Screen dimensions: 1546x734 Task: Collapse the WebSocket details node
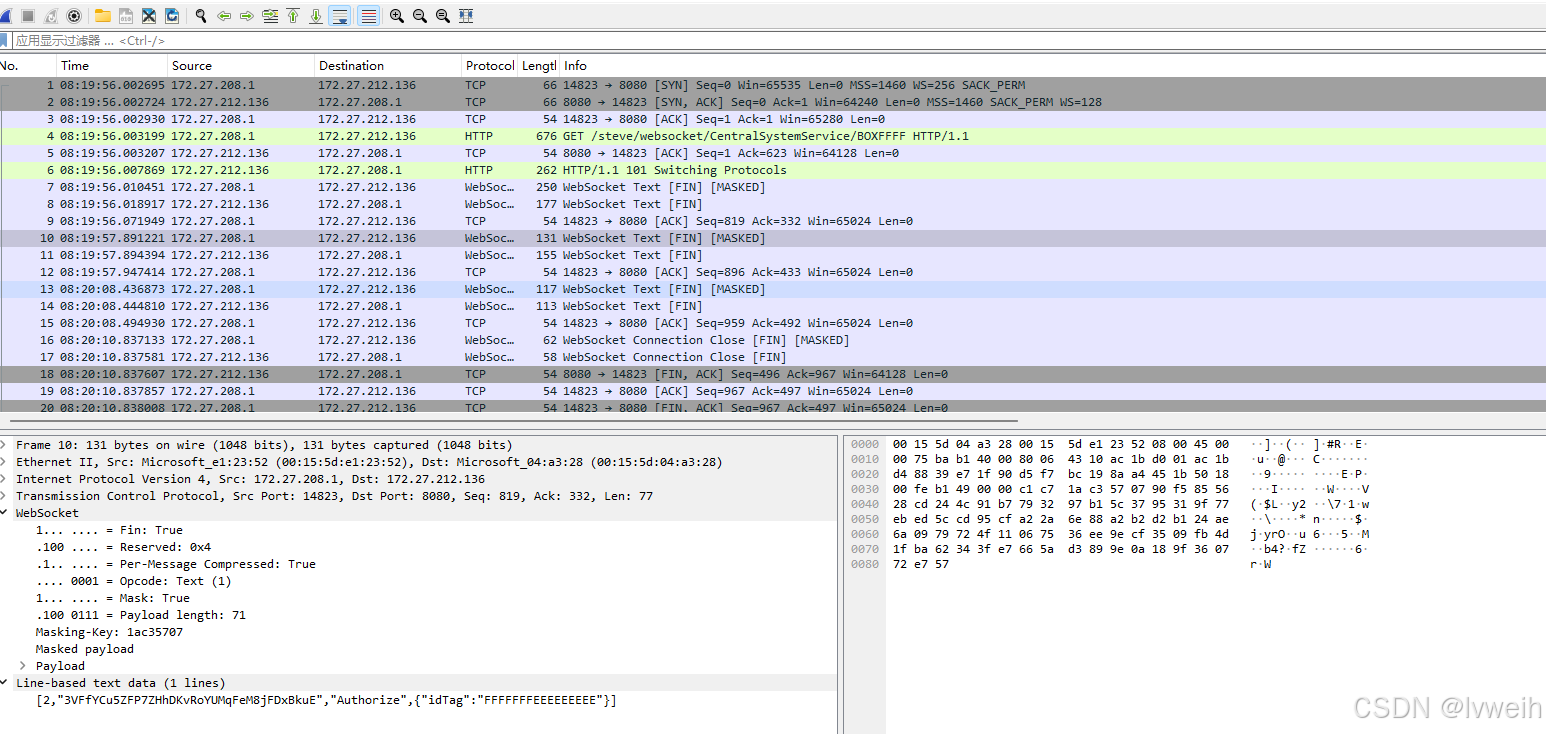pyautogui.click(x=4, y=513)
